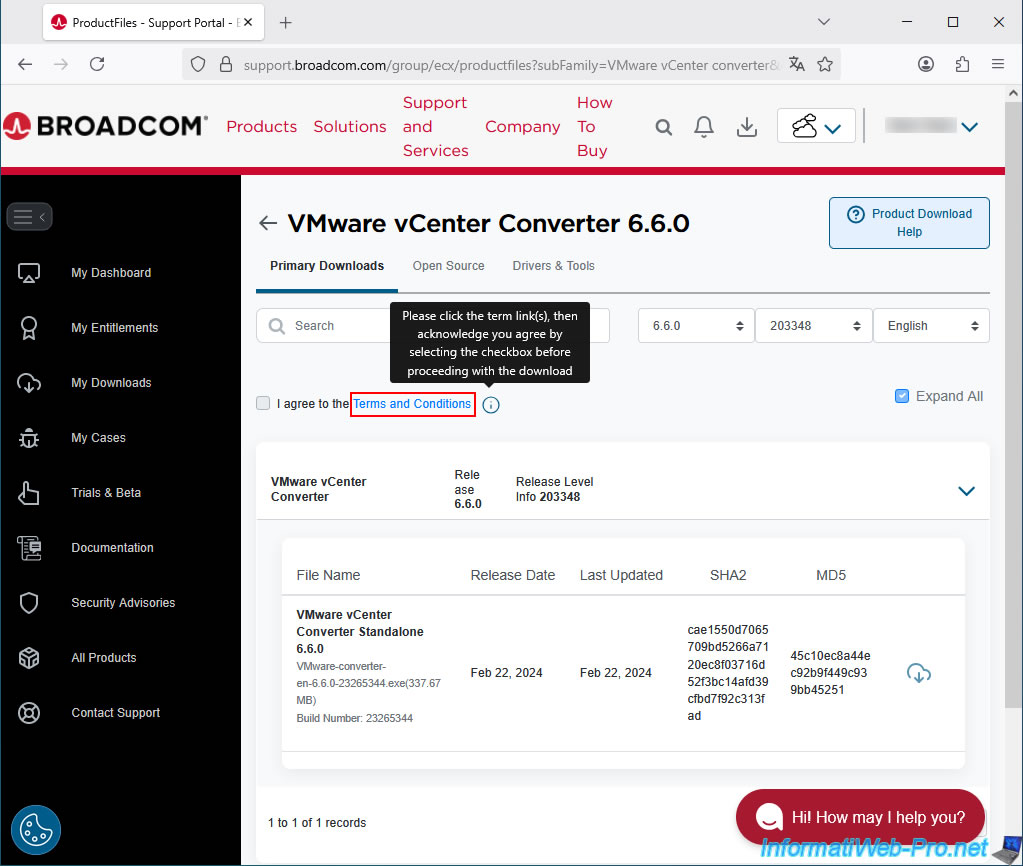This screenshot has width=1023, height=866.
Task: Go back using the arrow beside product title
Action: click(267, 223)
